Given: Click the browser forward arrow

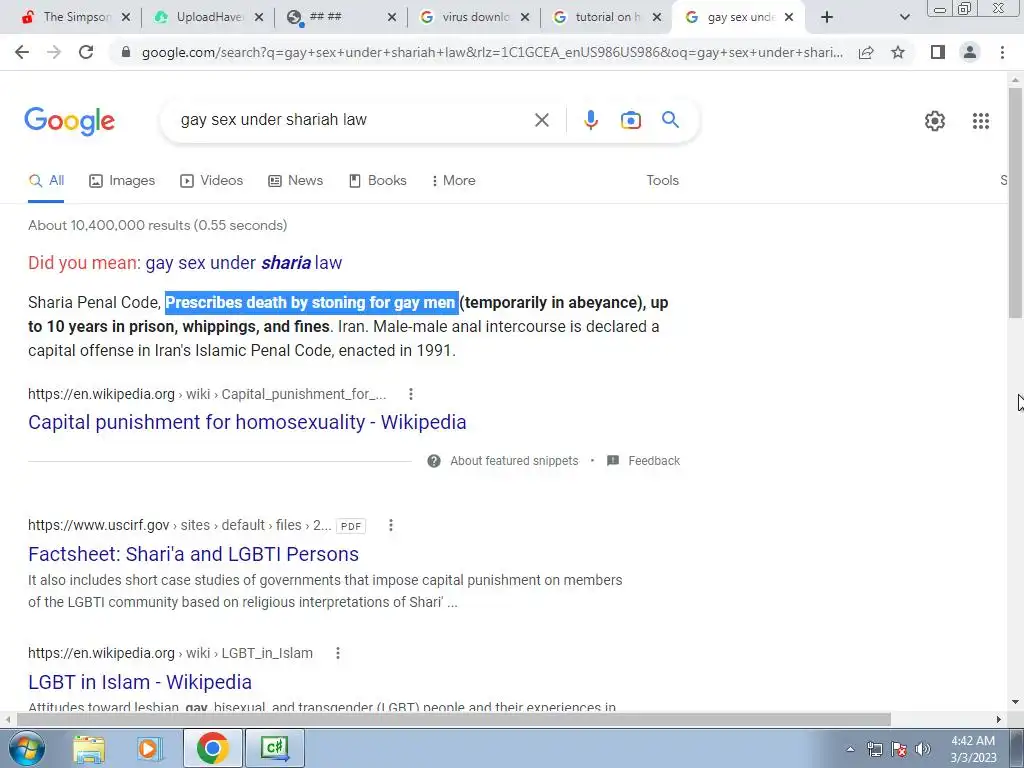Looking at the screenshot, I should click(54, 52).
